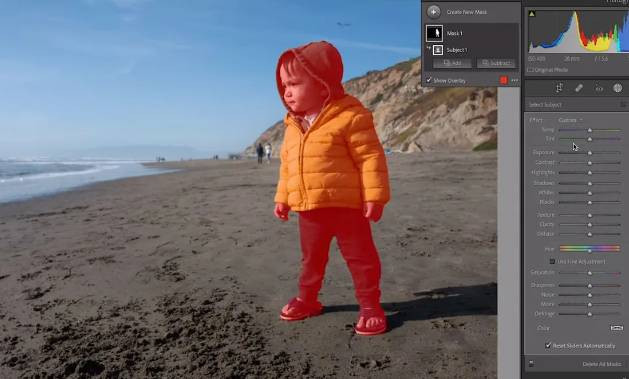
Task: Click the Defringe slider handle
Action: 590,314
